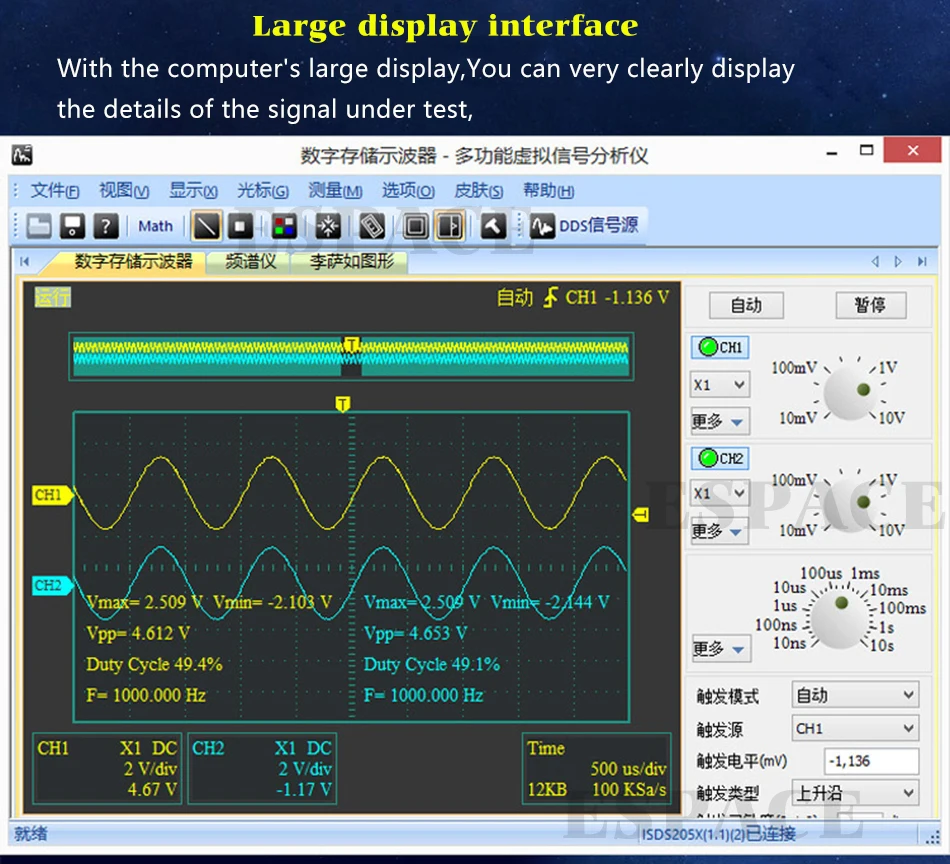Toggle the CH1 channel enable button
The height and width of the screenshot is (864, 950).
coord(720,348)
